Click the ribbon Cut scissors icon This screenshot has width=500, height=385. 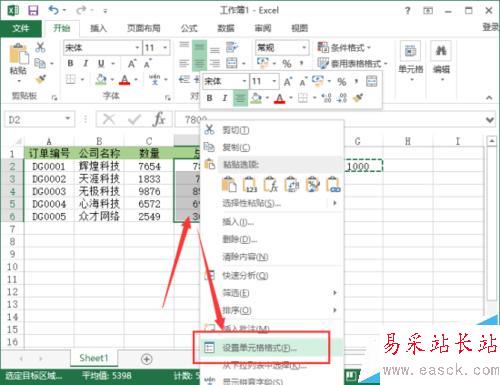click(40, 47)
